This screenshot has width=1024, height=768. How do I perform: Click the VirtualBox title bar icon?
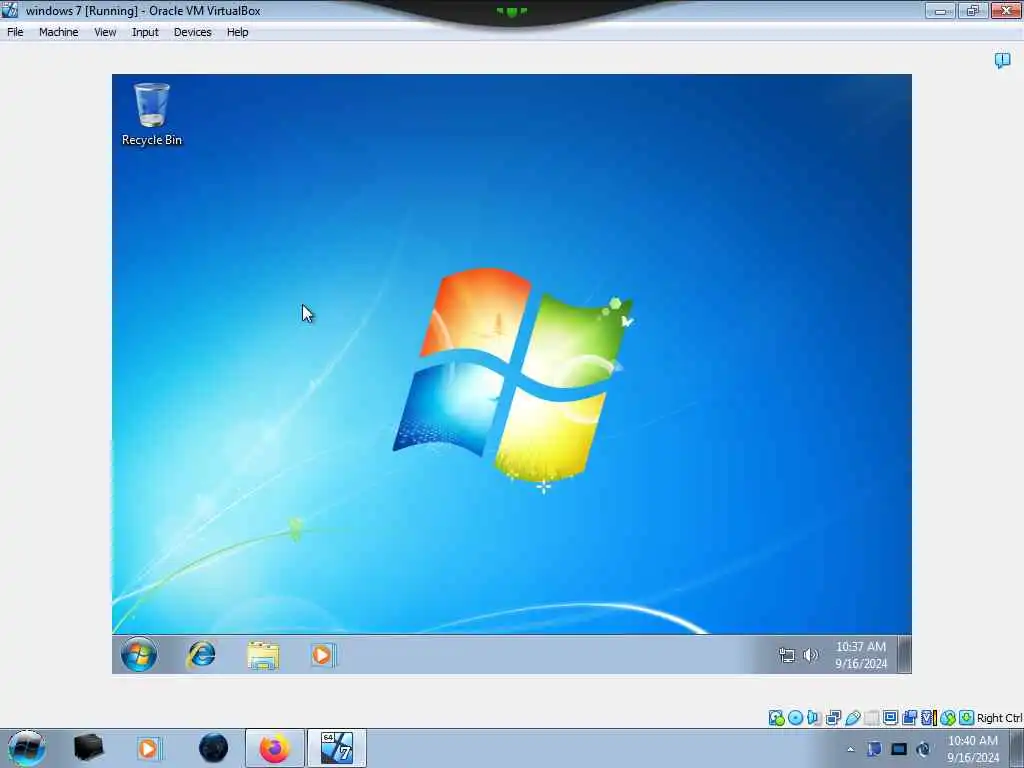click(10, 10)
